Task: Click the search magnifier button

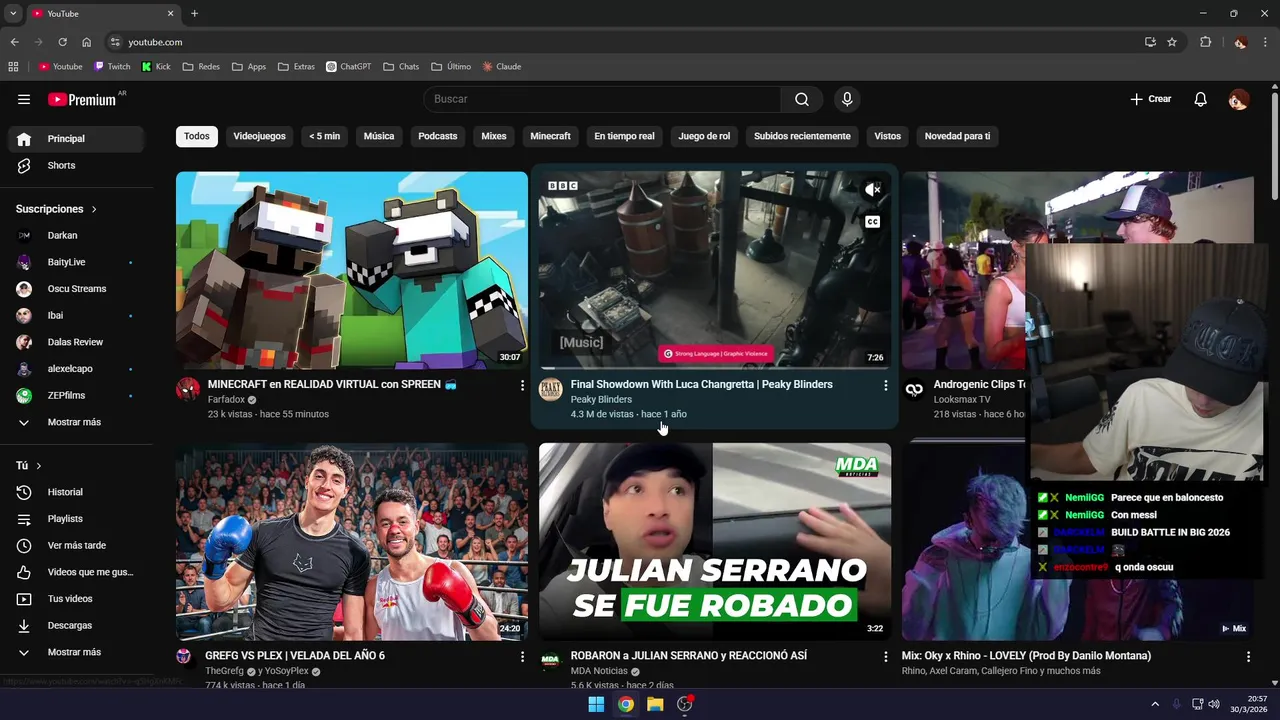Action: coord(802,99)
